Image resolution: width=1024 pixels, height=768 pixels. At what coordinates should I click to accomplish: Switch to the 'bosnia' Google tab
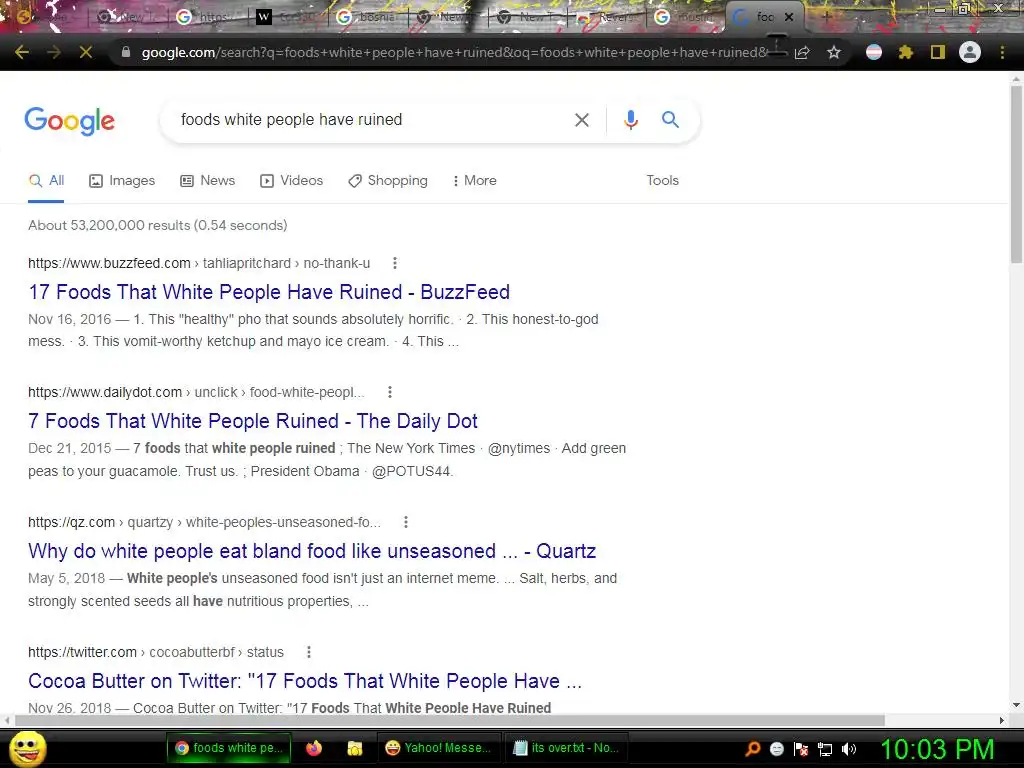[x=368, y=18]
